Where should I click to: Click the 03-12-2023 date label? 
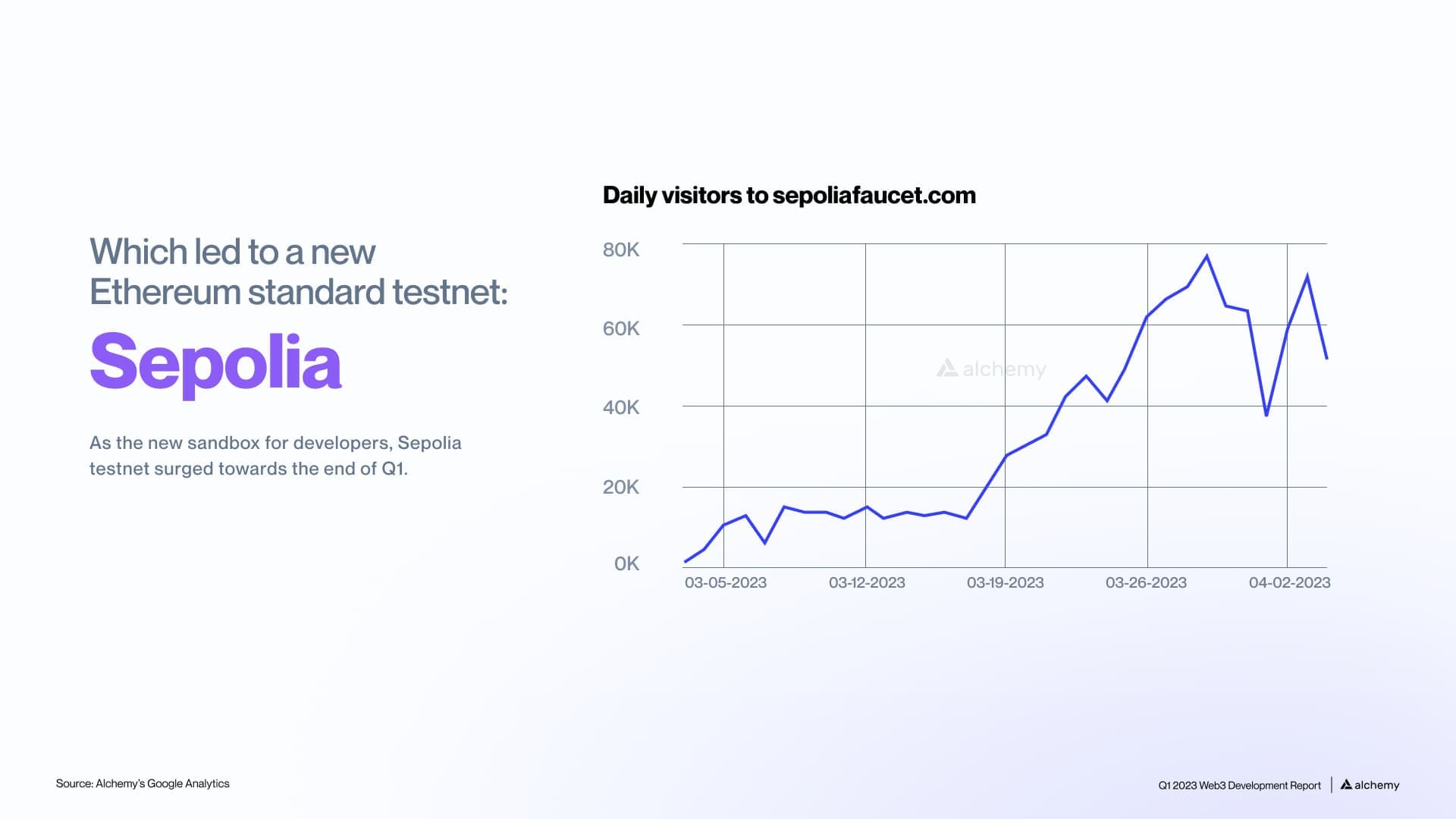[867, 582]
